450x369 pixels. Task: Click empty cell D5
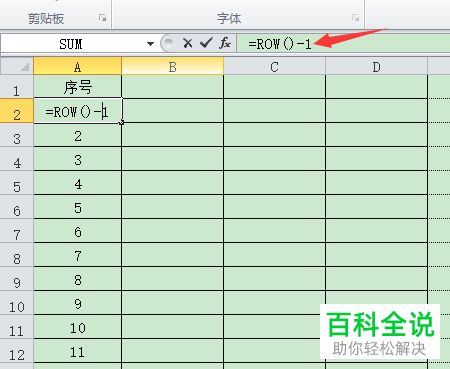pyautogui.click(x=376, y=183)
